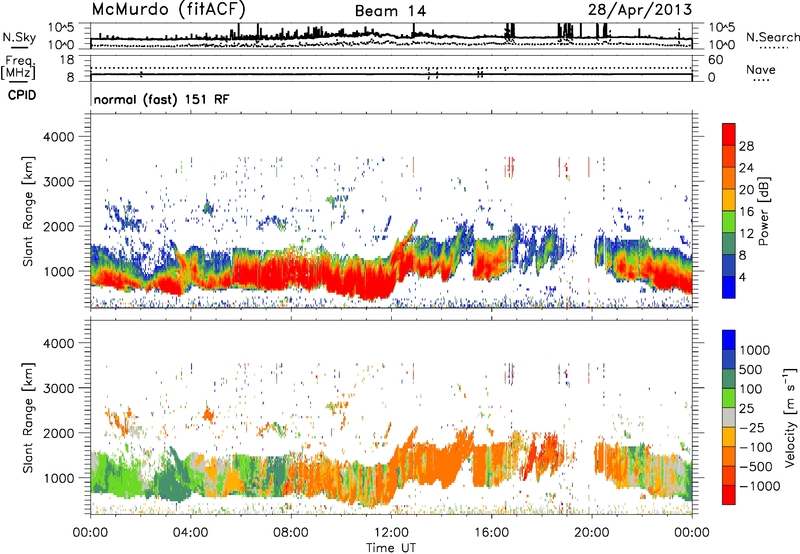
Task: Click the sky noise strip plot
Action: 391,36
